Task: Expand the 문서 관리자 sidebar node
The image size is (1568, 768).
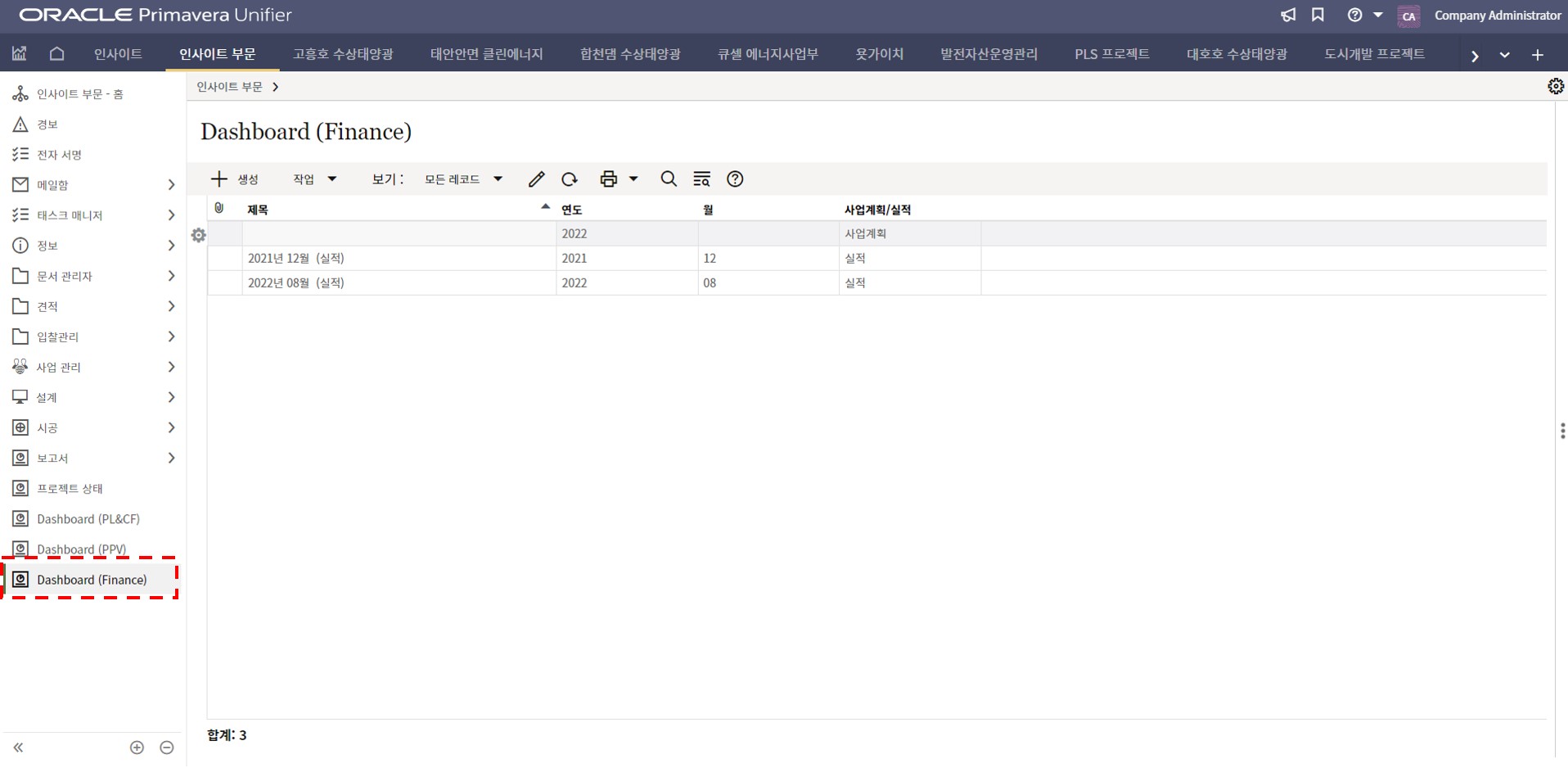Action: pyautogui.click(x=171, y=276)
